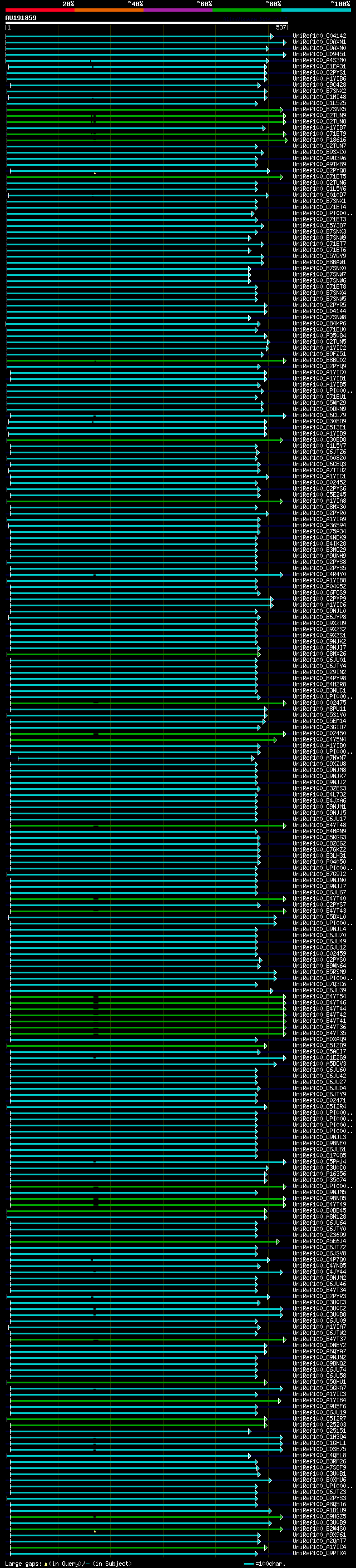
Task: Select hit label UniRef100_Q2TUN9
Action: 319,116
